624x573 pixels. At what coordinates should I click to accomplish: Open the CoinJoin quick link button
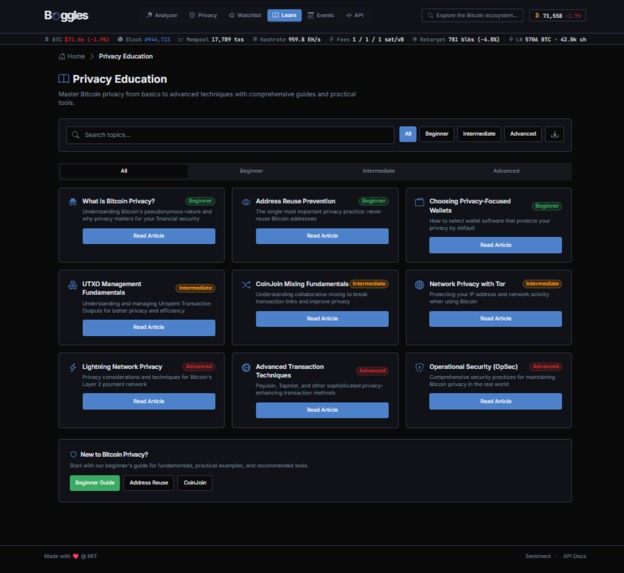click(x=195, y=483)
